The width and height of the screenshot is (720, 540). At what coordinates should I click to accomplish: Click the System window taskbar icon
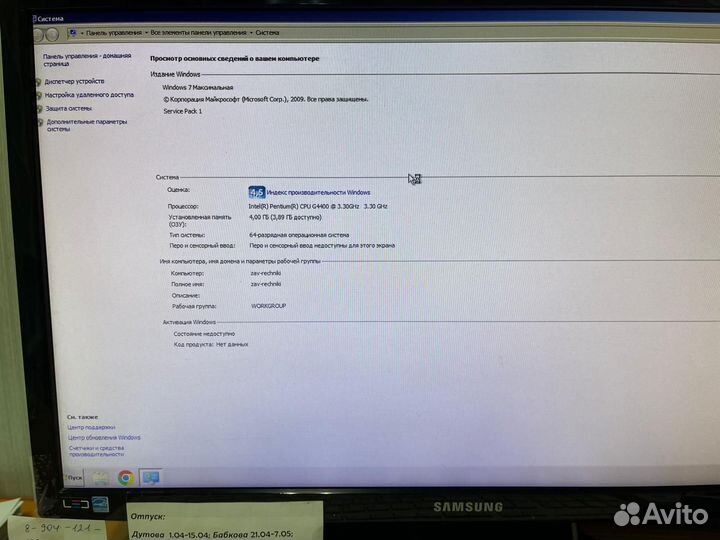(151, 477)
